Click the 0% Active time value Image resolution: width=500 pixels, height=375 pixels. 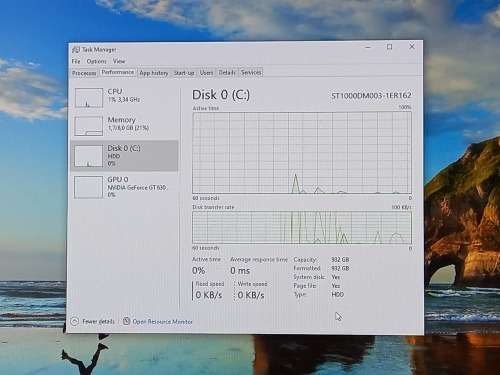point(199,271)
